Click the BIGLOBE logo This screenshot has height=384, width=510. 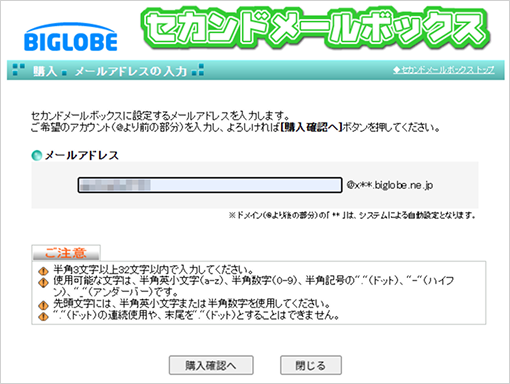[x=71, y=37]
